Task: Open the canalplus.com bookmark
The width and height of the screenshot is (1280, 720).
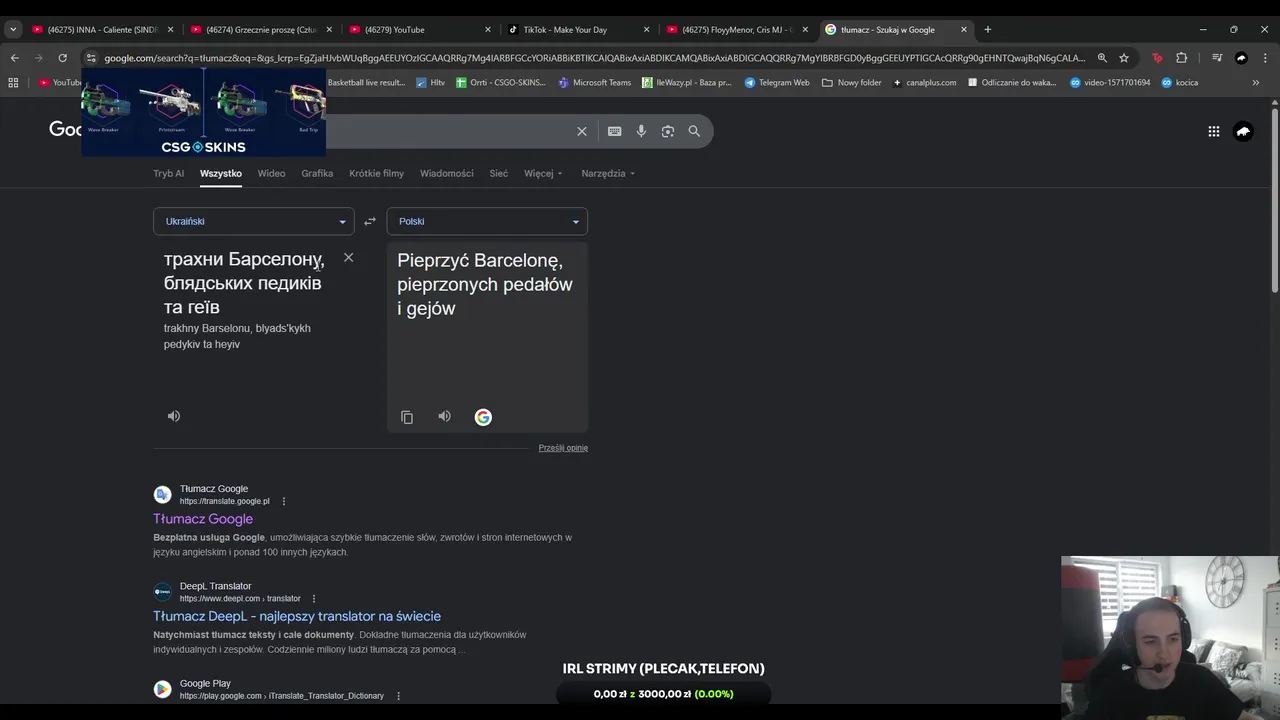Action: [925, 83]
